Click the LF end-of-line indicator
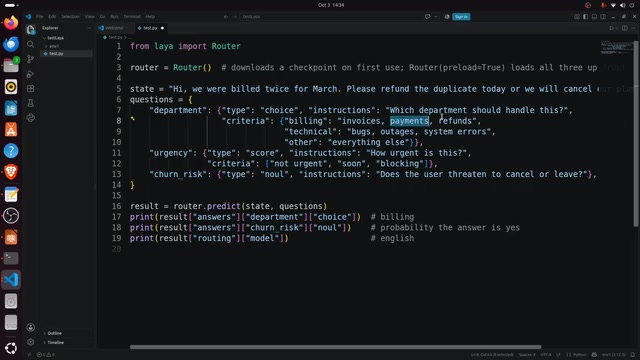The image size is (640, 360). pyautogui.click(x=558, y=355)
